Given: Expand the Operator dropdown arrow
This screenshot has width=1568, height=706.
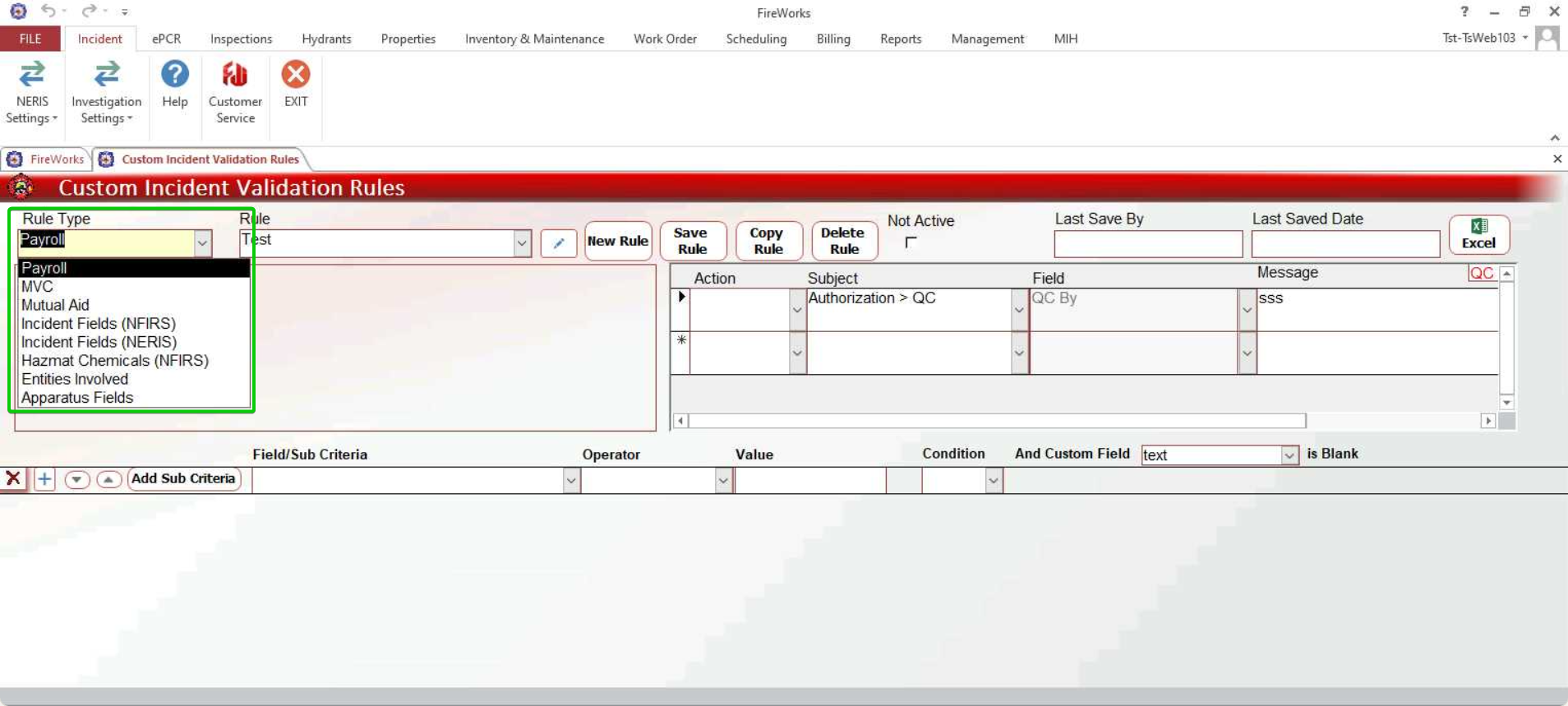Looking at the screenshot, I should [x=723, y=480].
